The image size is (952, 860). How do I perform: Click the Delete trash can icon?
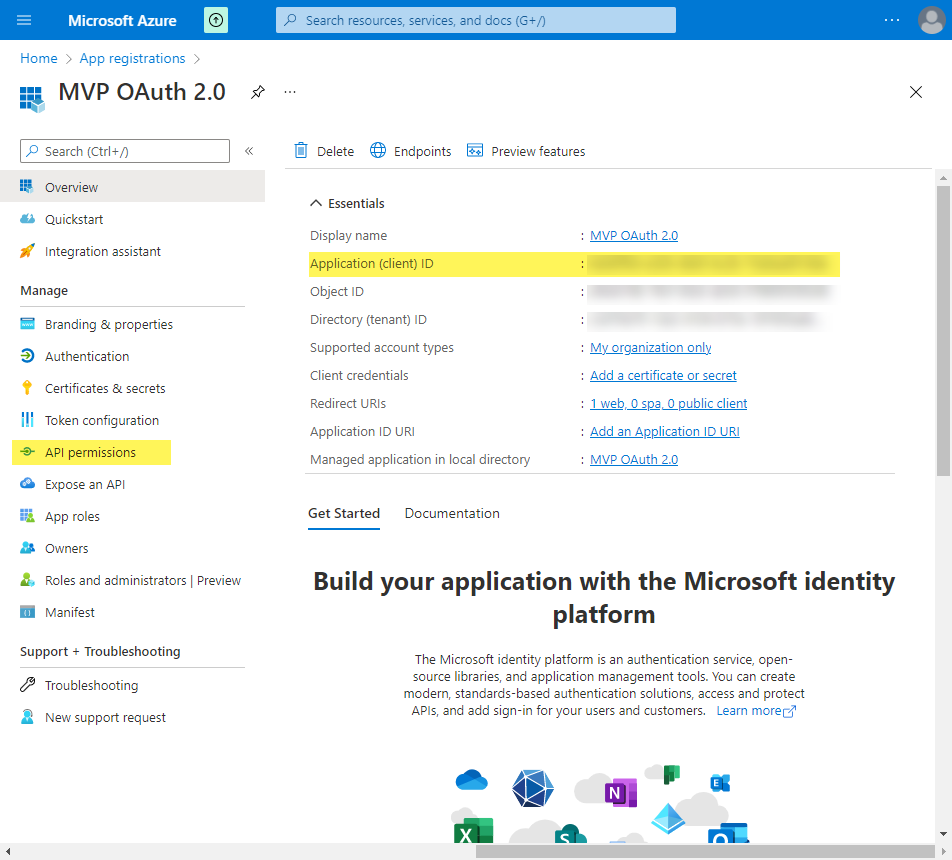301,150
